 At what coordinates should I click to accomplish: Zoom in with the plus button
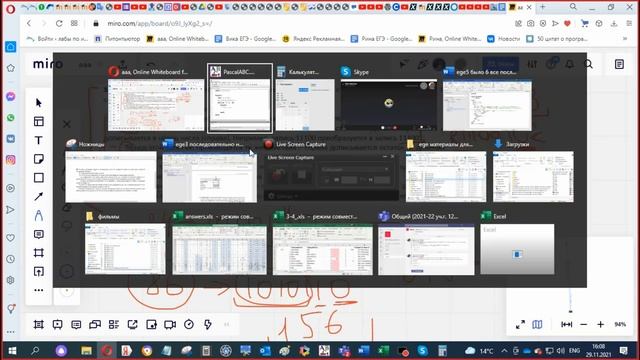(600, 324)
